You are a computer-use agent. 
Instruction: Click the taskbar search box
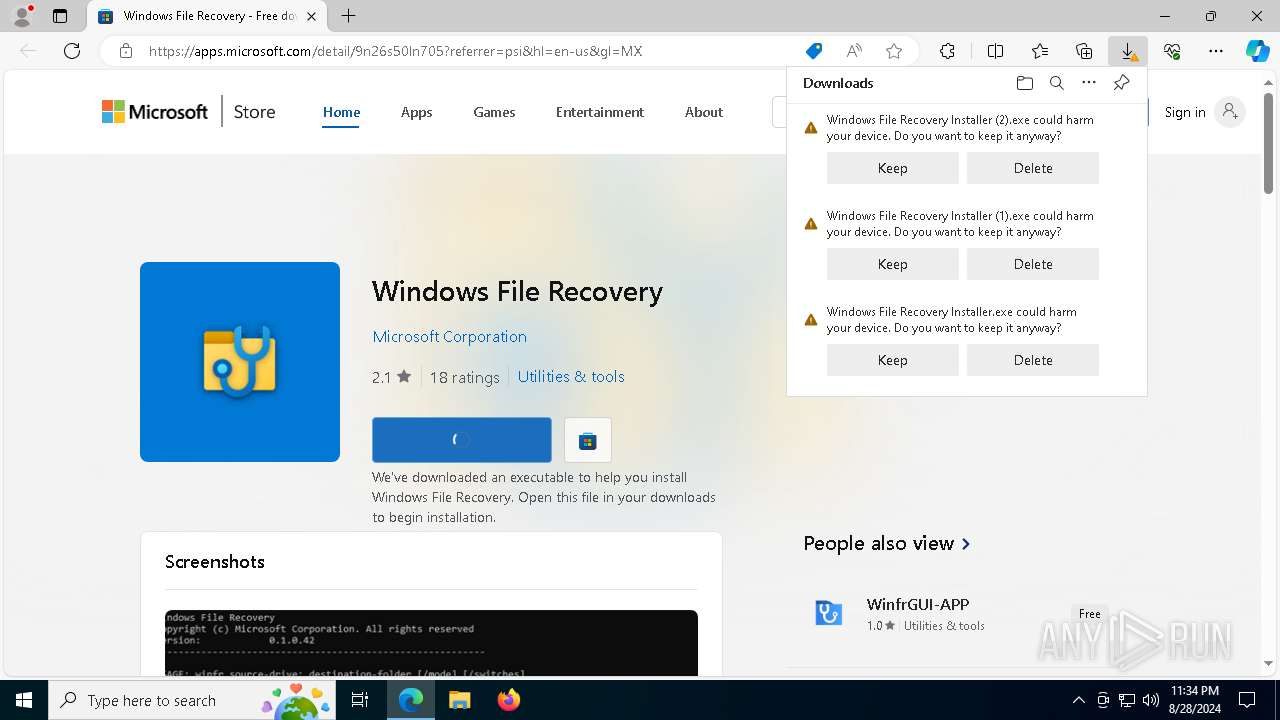point(192,700)
